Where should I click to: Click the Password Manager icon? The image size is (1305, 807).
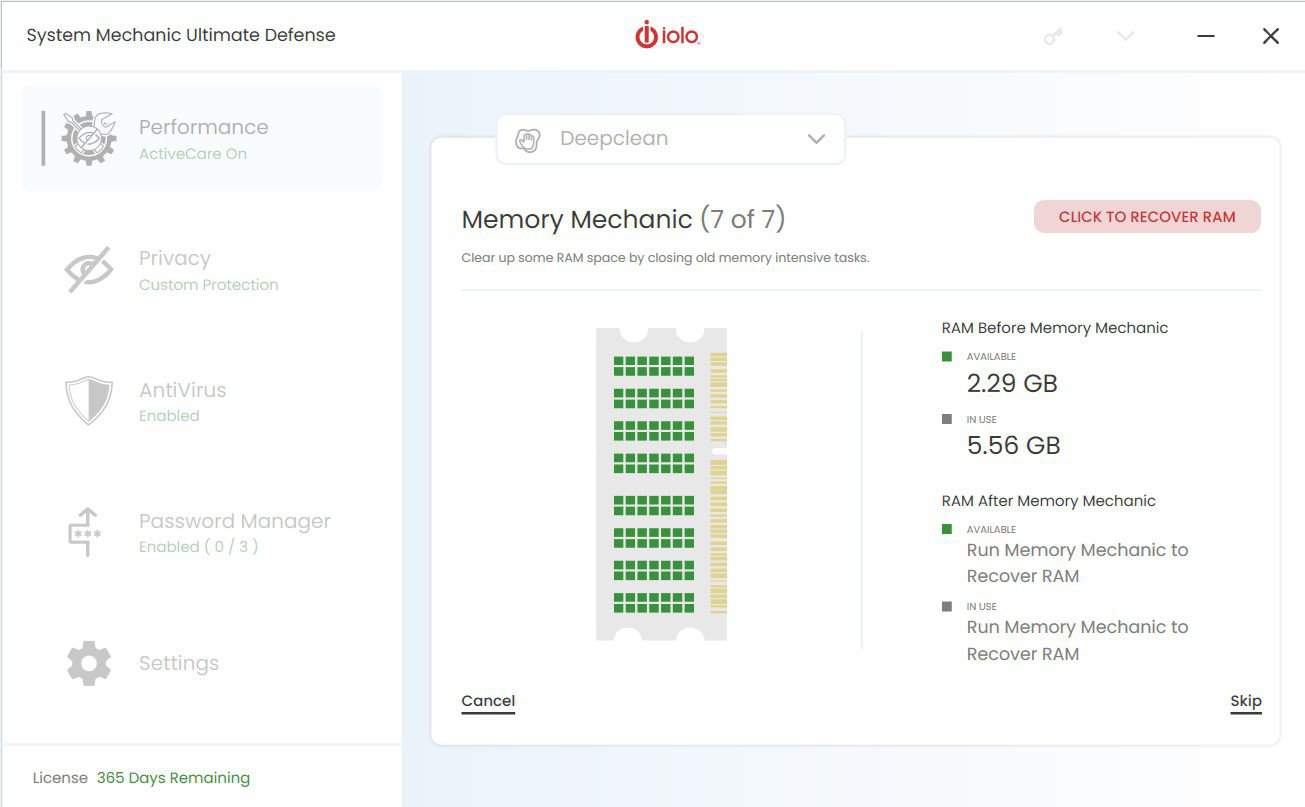[86, 532]
